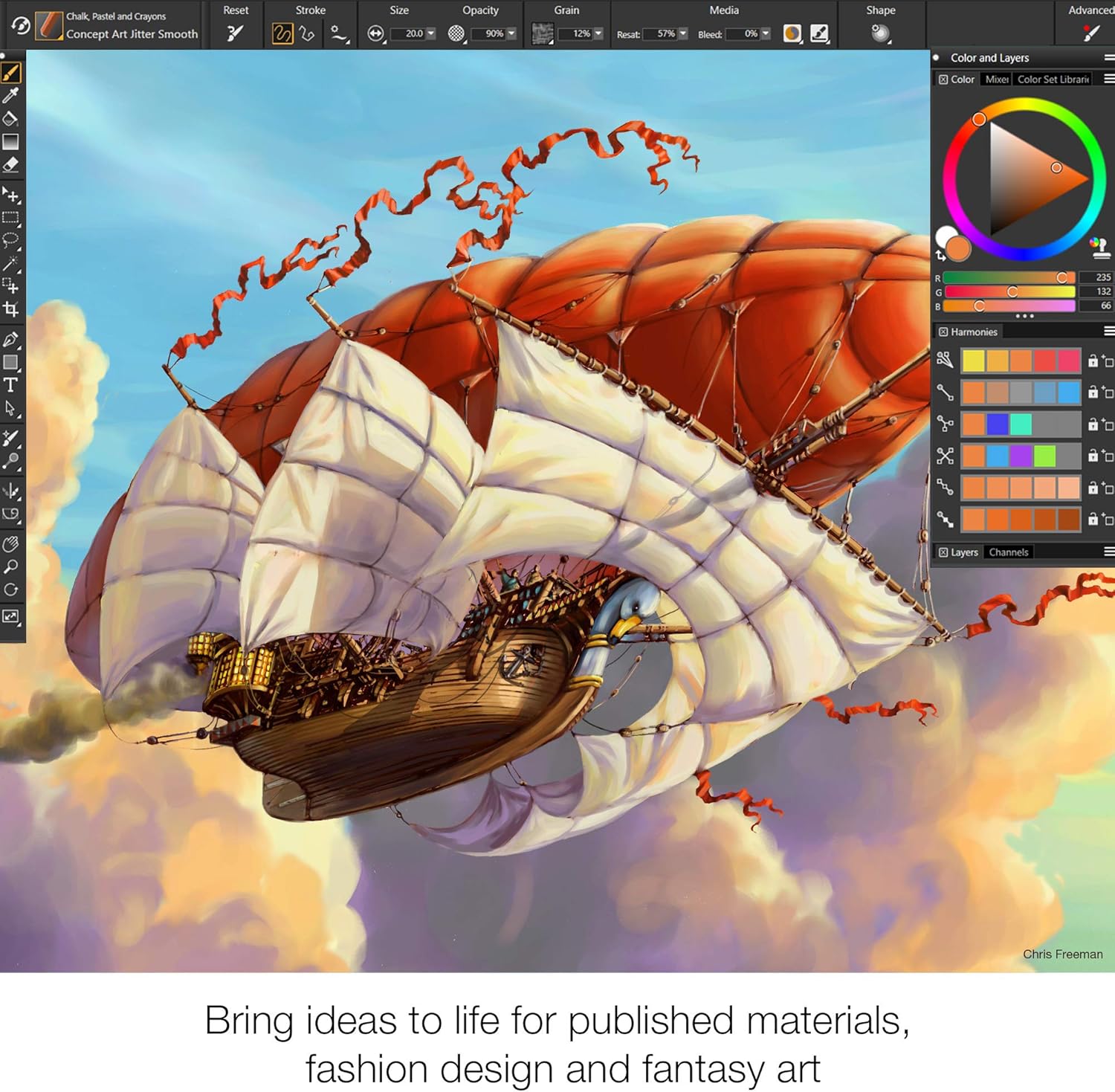Switch to the Channels tab

click(1009, 552)
